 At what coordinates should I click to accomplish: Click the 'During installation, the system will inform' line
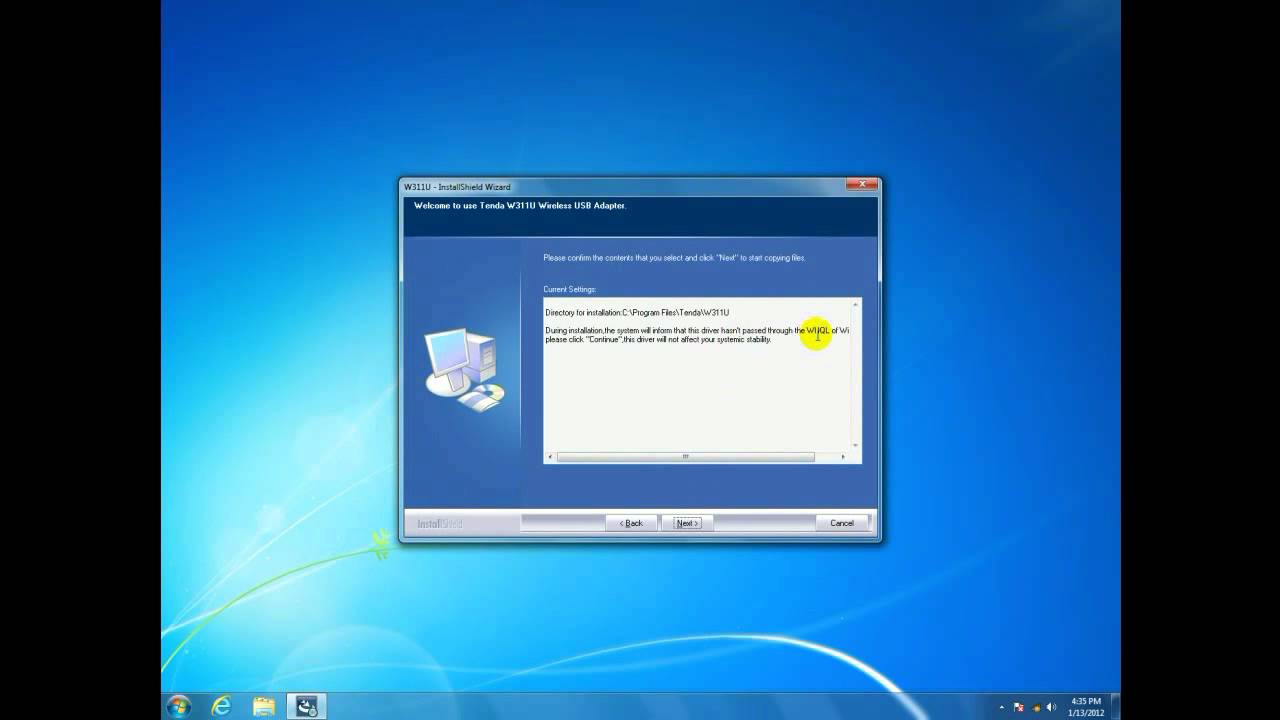point(697,330)
